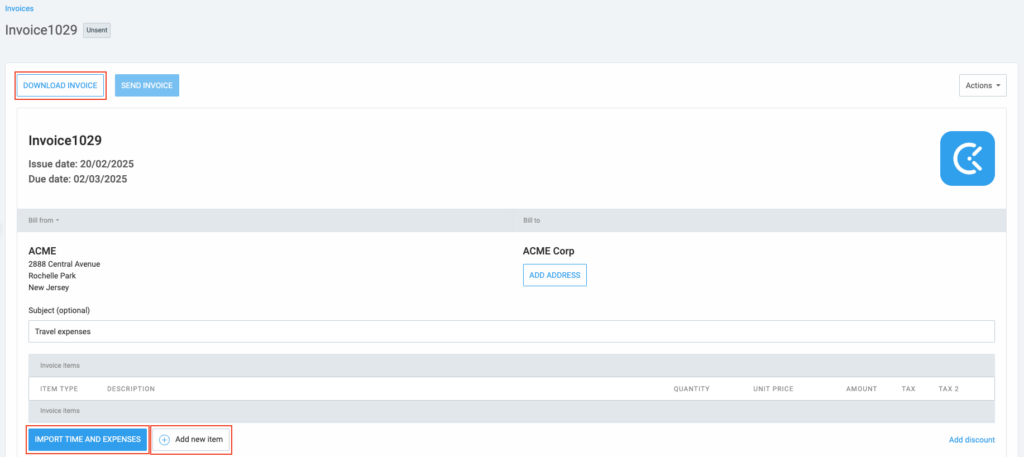This screenshot has width=1024, height=457.
Task: Click the DESCRIPTION column header
Action: tap(131, 389)
